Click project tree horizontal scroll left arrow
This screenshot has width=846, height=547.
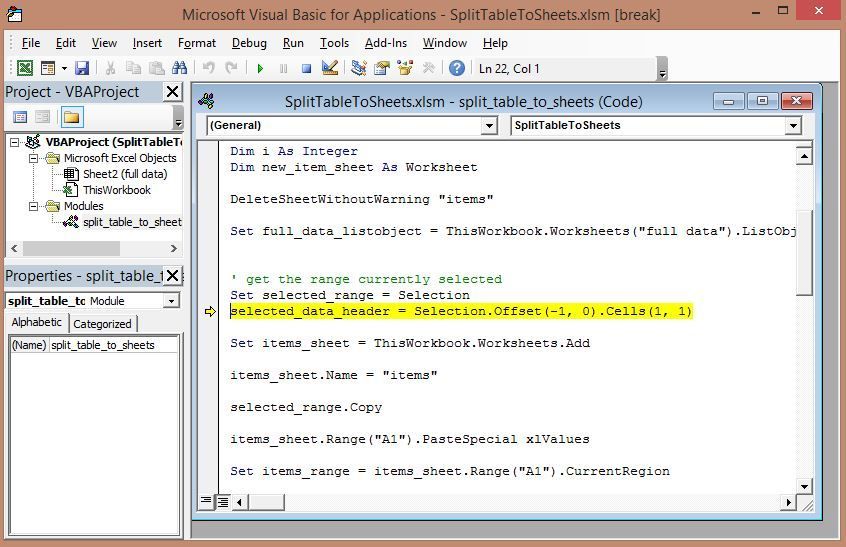pyautogui.click(x=14, y=249)
